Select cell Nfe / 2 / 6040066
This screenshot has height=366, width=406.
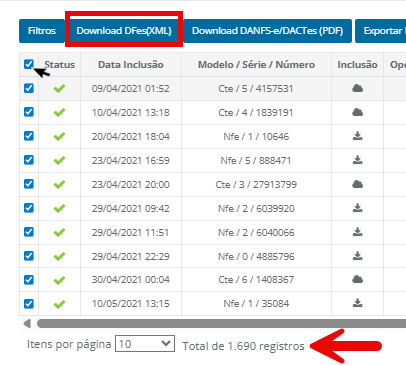(256, 233)
